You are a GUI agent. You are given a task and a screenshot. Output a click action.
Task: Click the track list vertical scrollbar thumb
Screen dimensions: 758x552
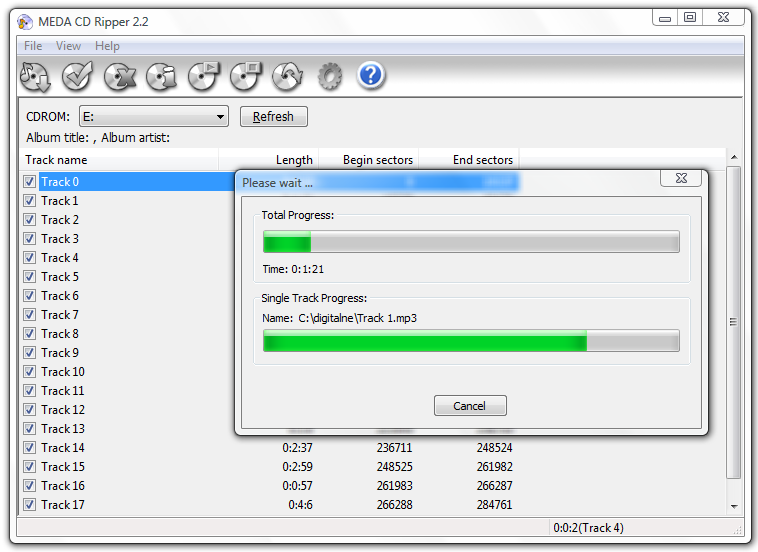pos(733,322)
